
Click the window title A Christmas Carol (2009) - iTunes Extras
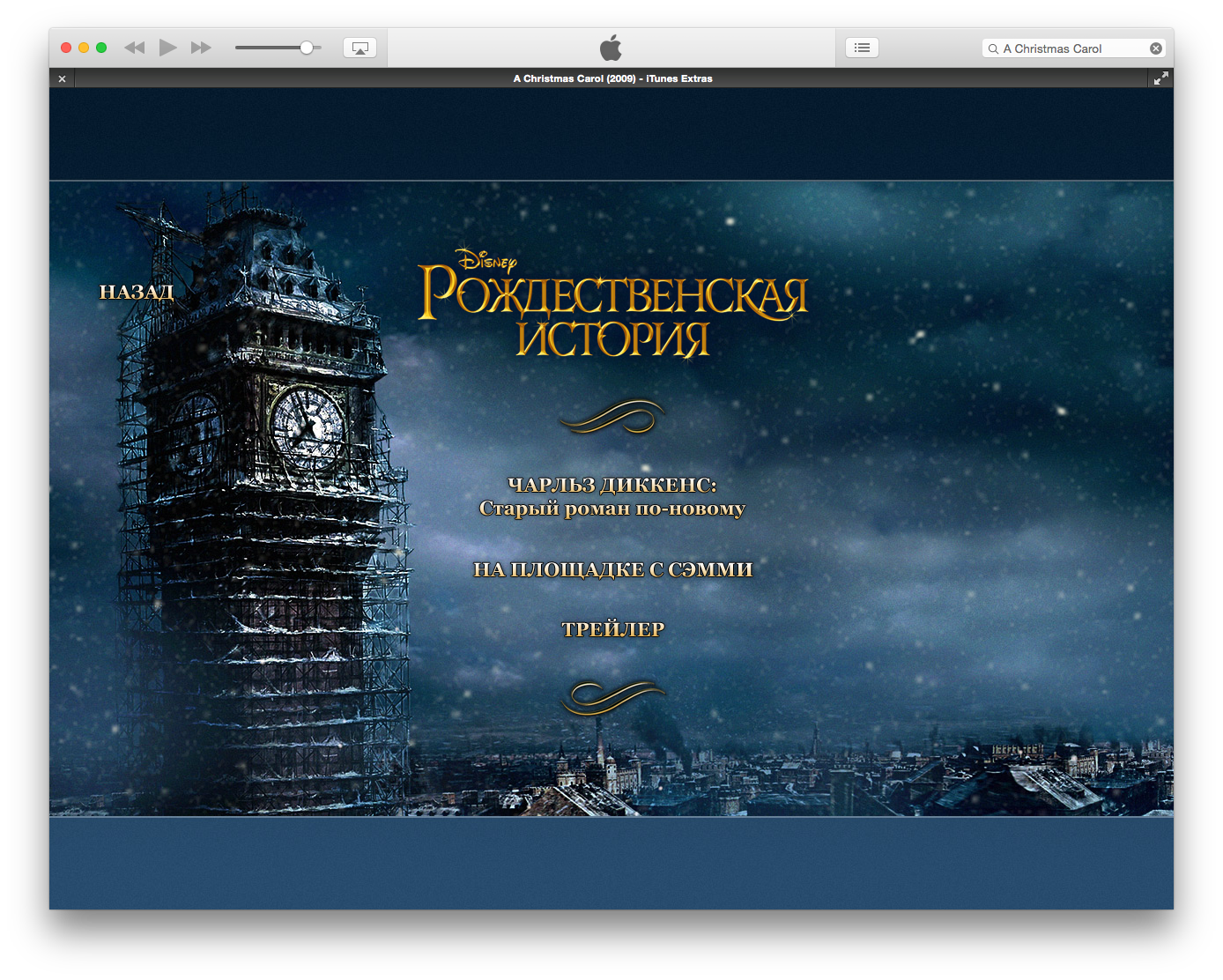[x=612, y=78]
